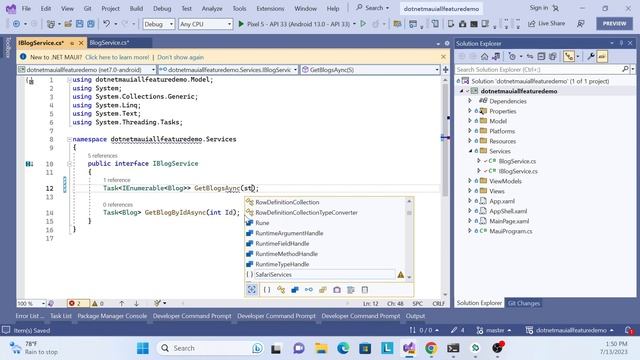
Task: Click the Save All toolbar icon
Action: [91, 24]
